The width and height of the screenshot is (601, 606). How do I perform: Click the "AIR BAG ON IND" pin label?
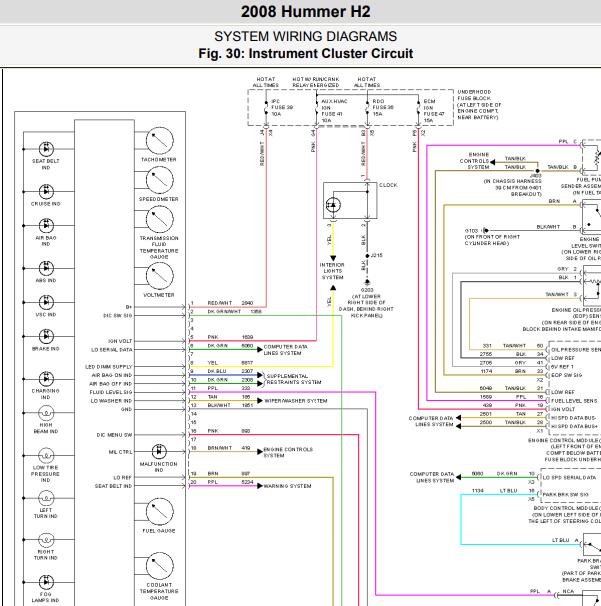[x=112, y=375]
